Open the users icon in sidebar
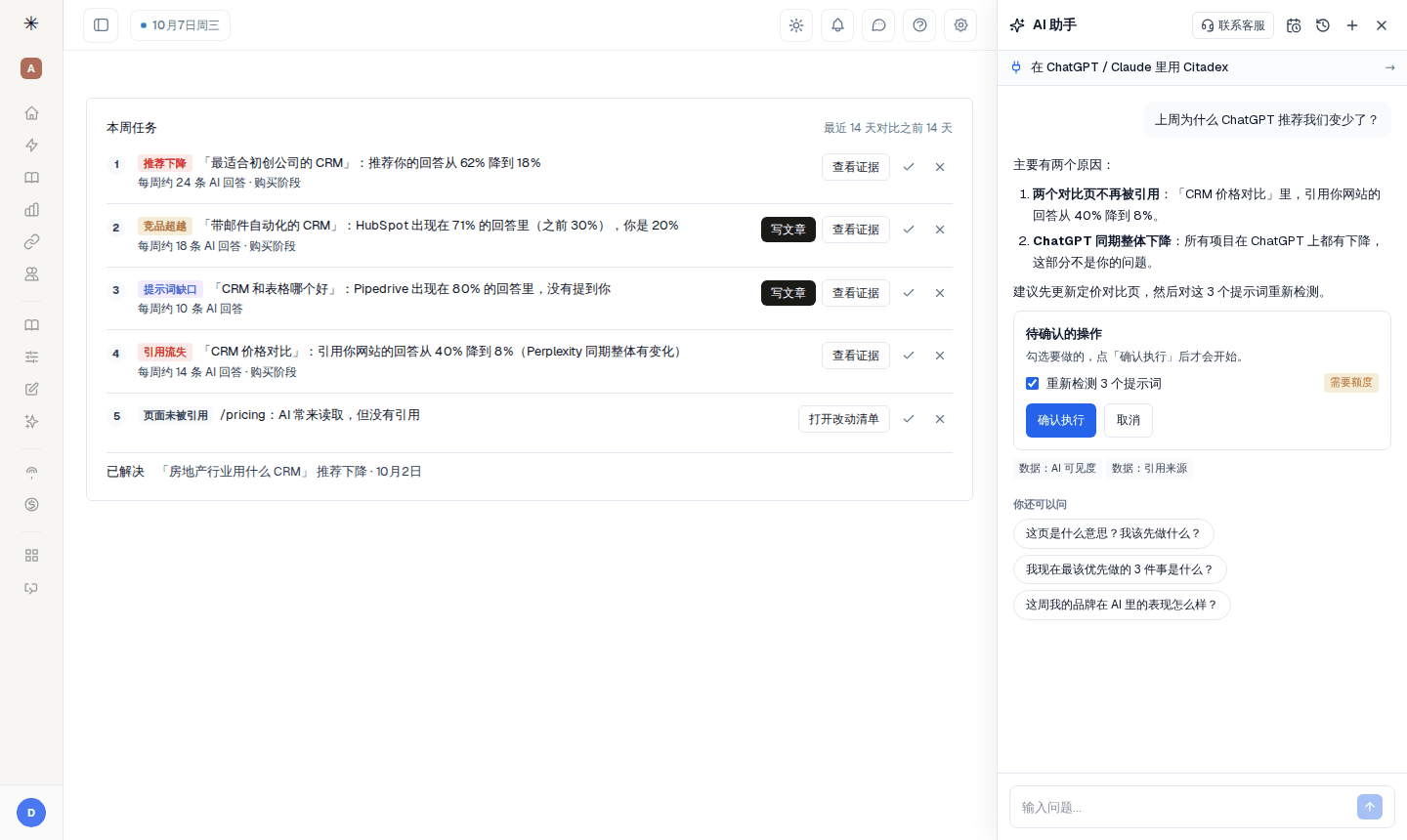This screenshot has height=840, width=1407. coord(31,274)
